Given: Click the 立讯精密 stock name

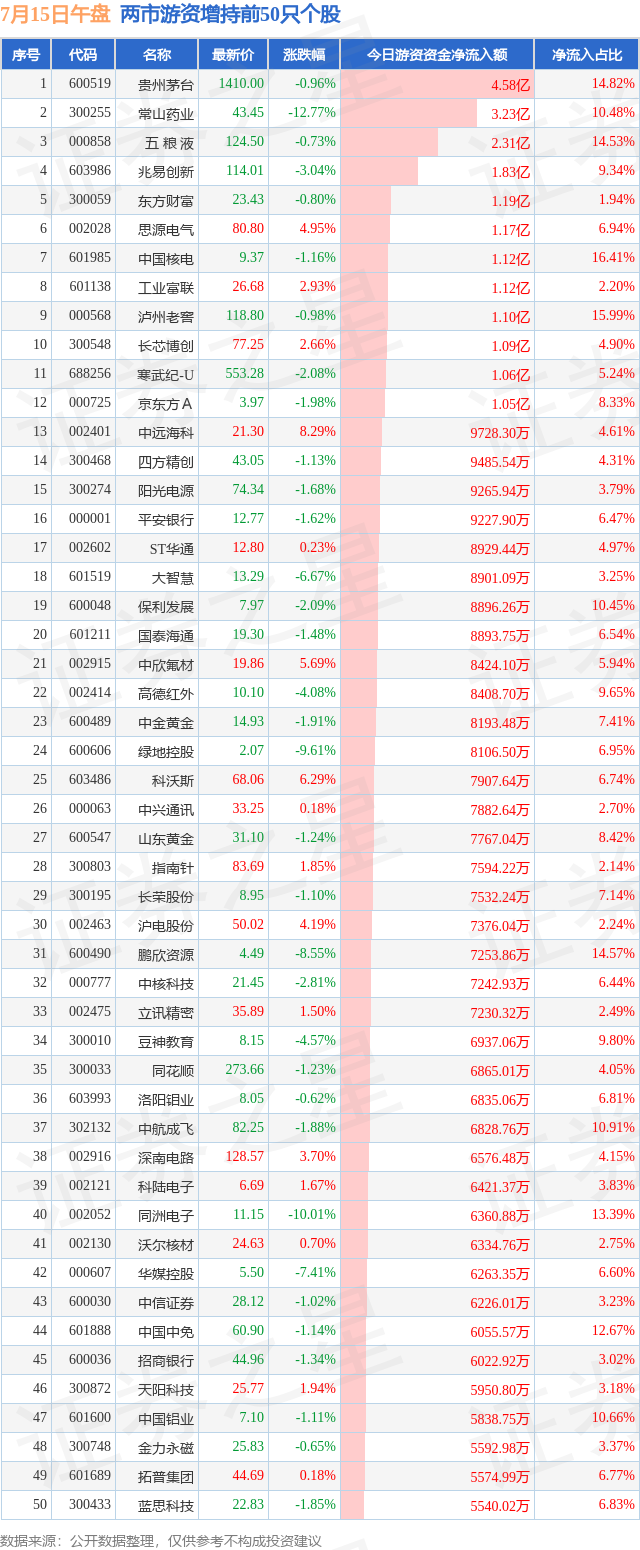Looking at the screenshot, I should [166, 1013].
